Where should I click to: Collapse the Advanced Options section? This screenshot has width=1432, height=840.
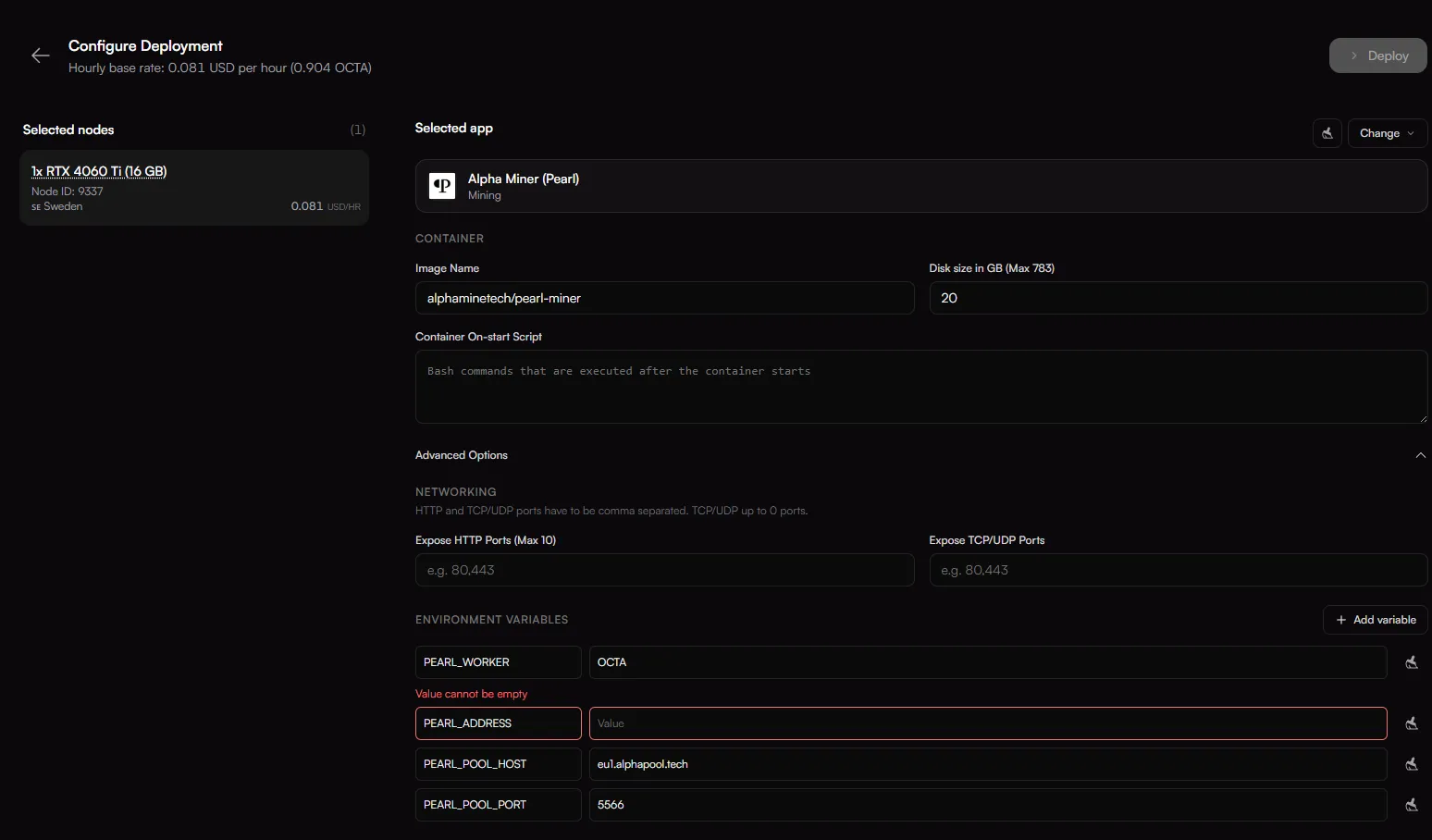[x=1420, y=455]
